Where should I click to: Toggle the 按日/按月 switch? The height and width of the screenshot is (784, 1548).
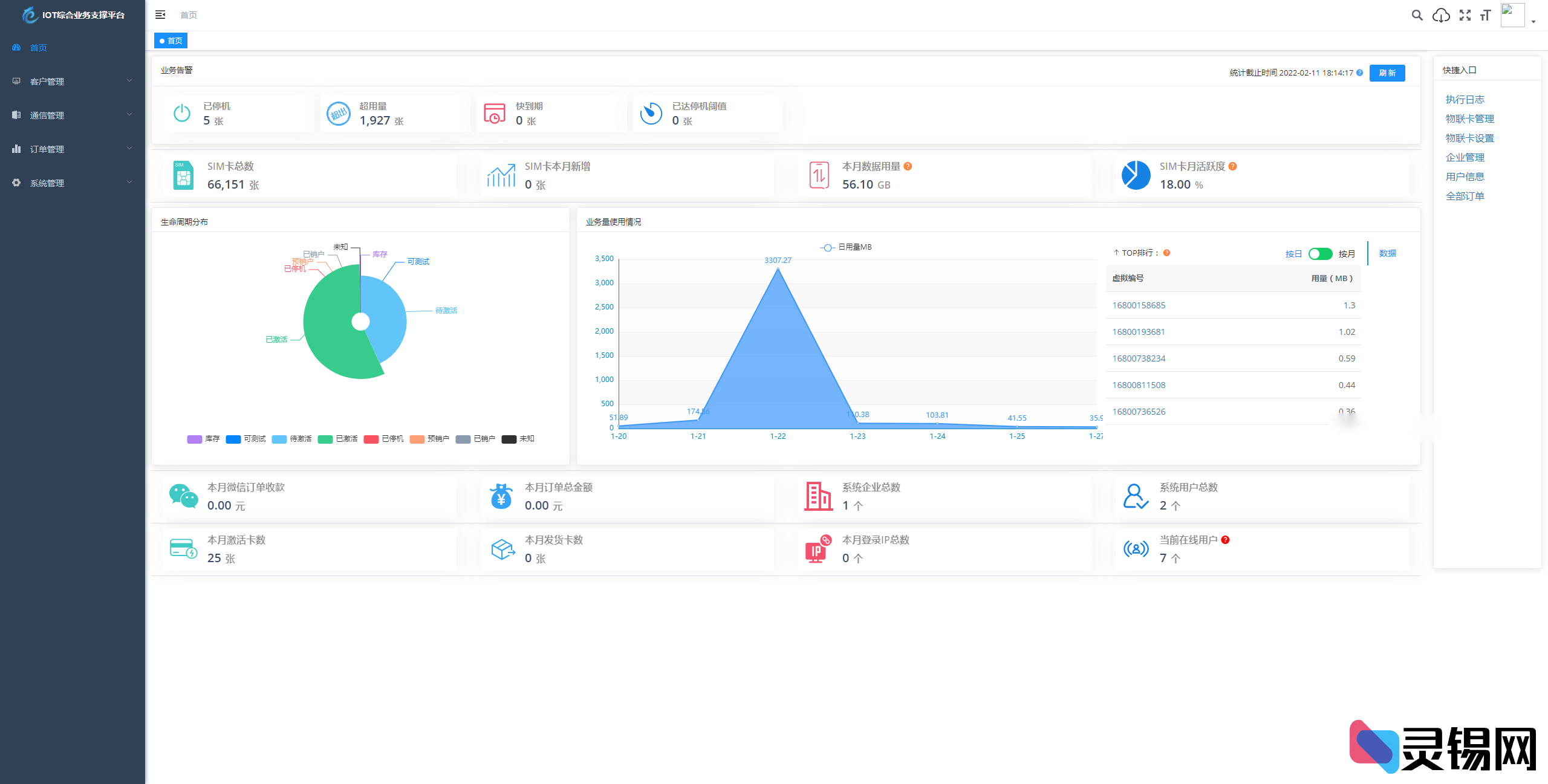click(1320, 254)
